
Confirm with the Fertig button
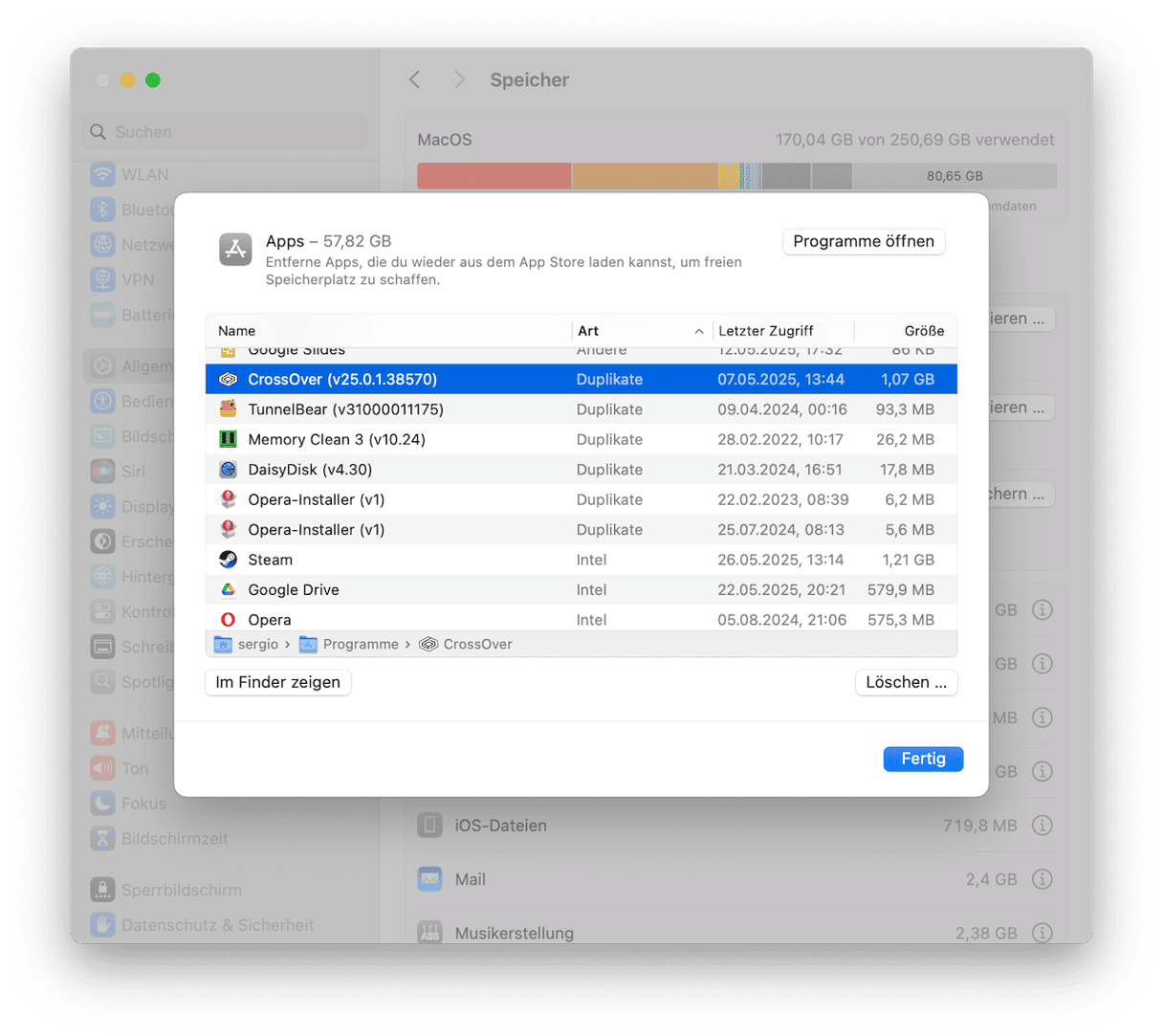tap(923, 759)
